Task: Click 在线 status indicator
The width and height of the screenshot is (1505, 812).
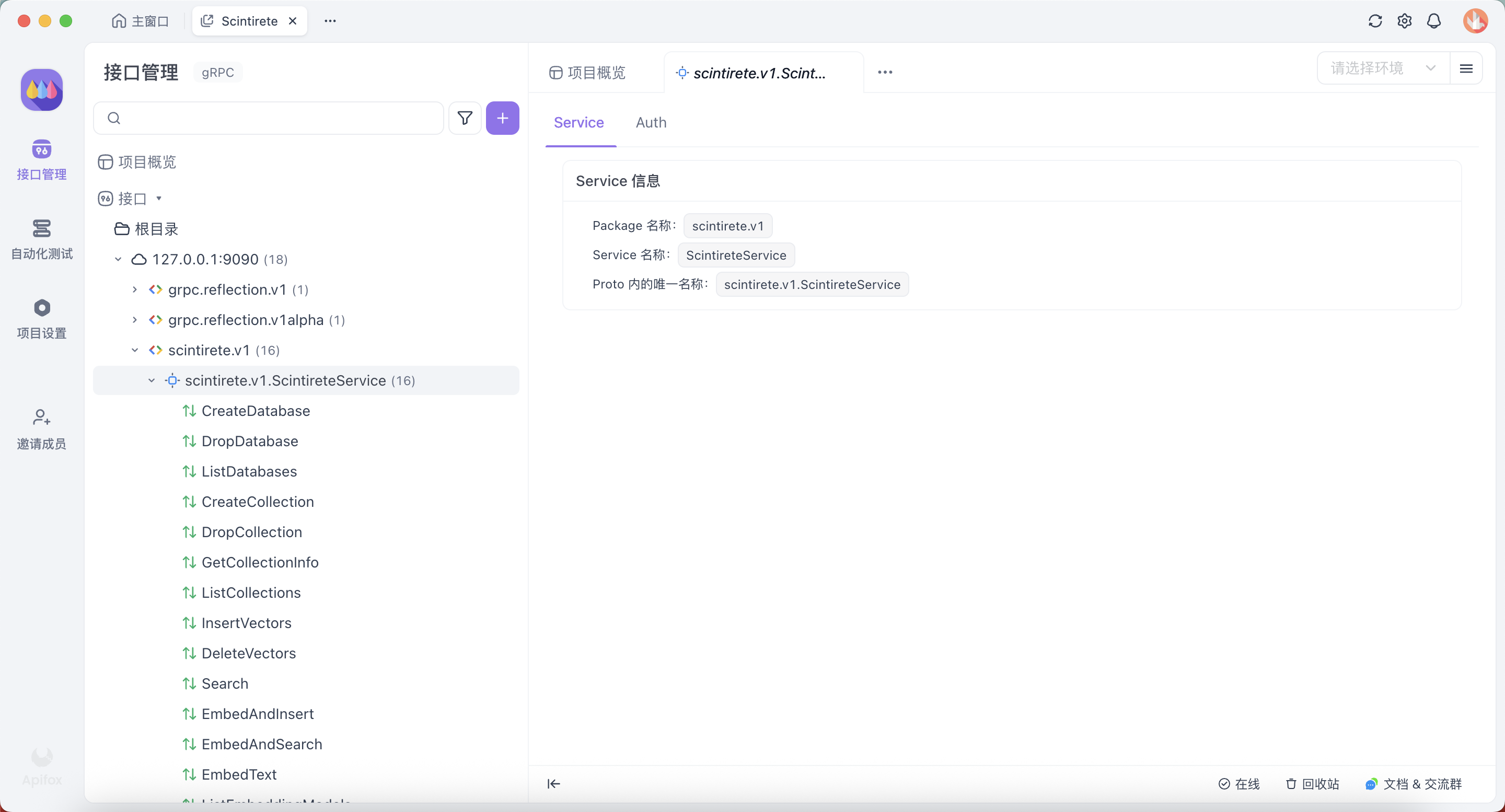Action: point(1238,784)
